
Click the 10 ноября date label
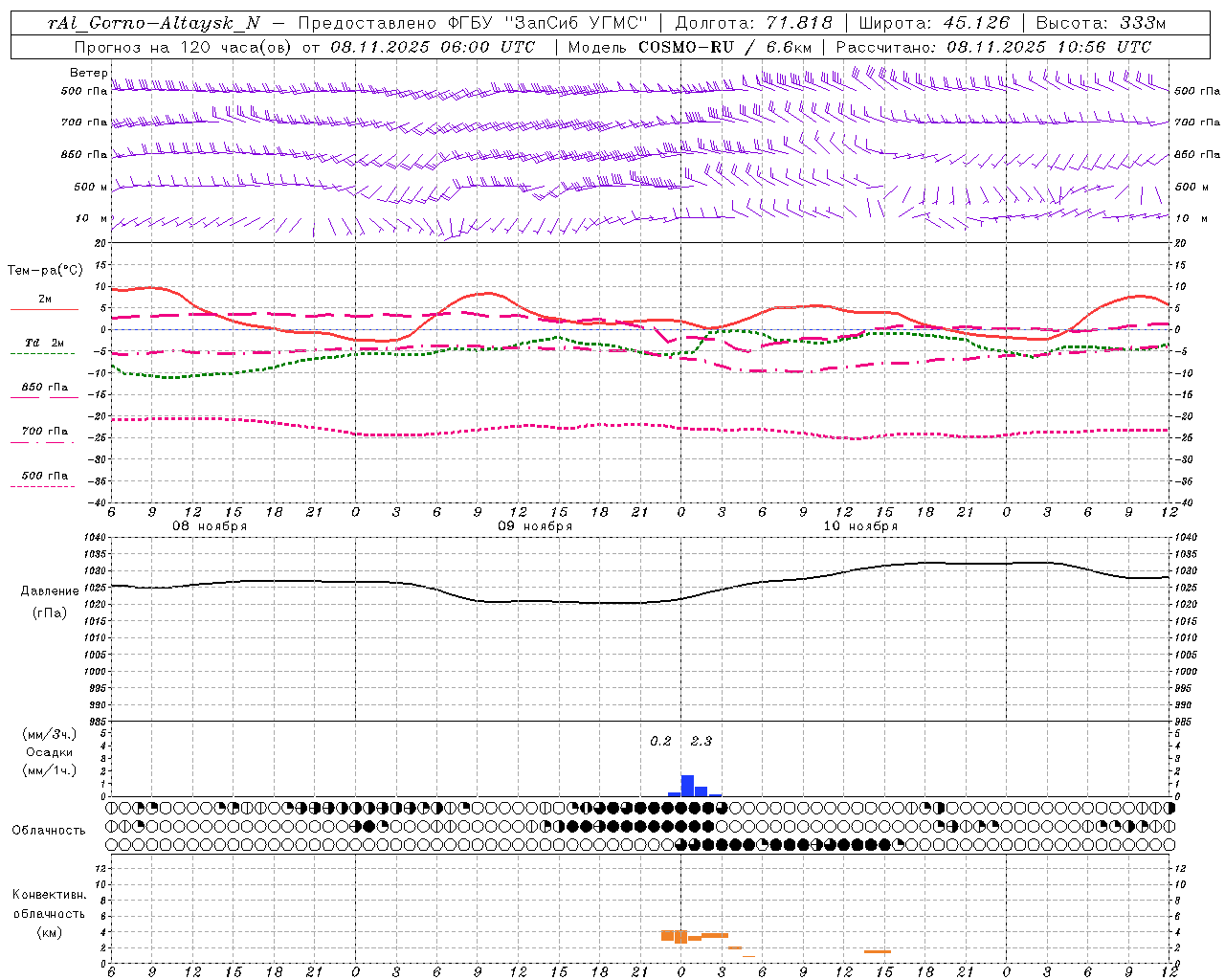[860, 526]
